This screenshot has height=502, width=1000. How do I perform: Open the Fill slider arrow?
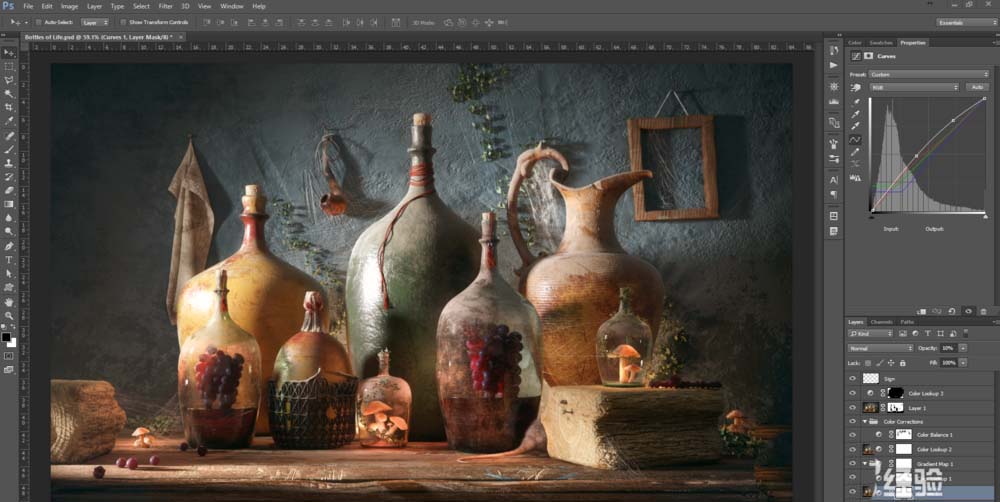(962, 363)
